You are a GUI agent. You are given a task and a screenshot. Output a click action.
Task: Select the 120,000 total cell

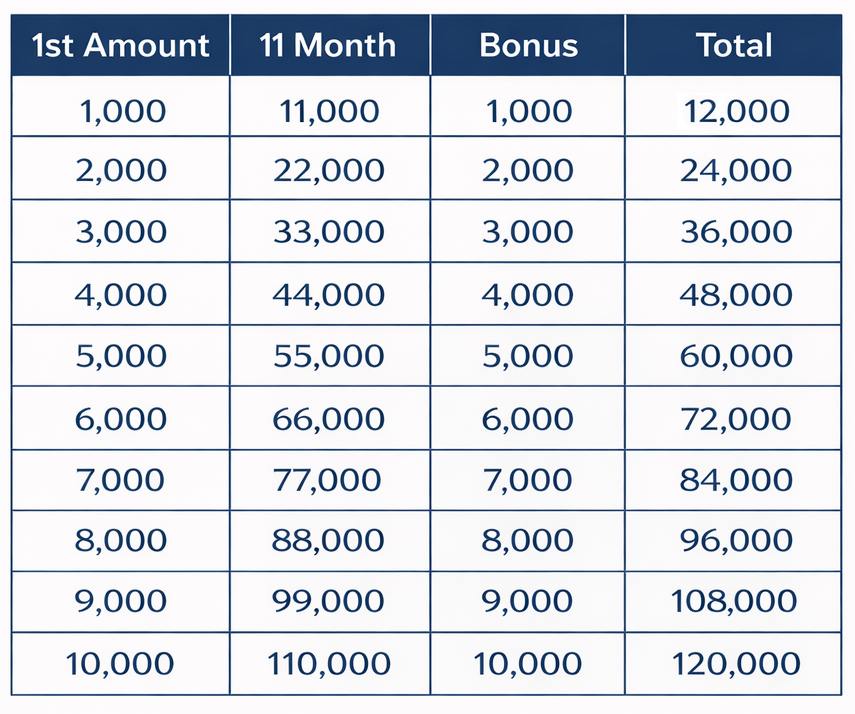(x=736, y=664)
